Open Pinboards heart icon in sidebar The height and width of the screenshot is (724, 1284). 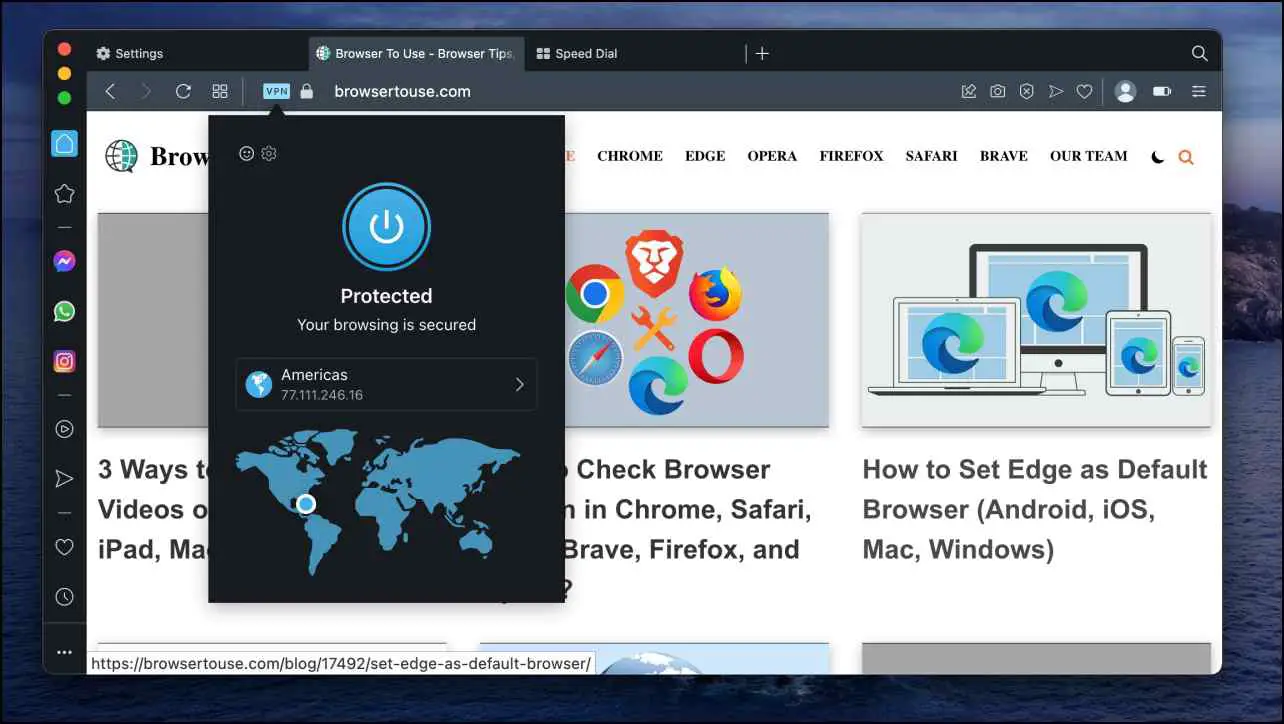pyautogui.click(x=64, y=547)
